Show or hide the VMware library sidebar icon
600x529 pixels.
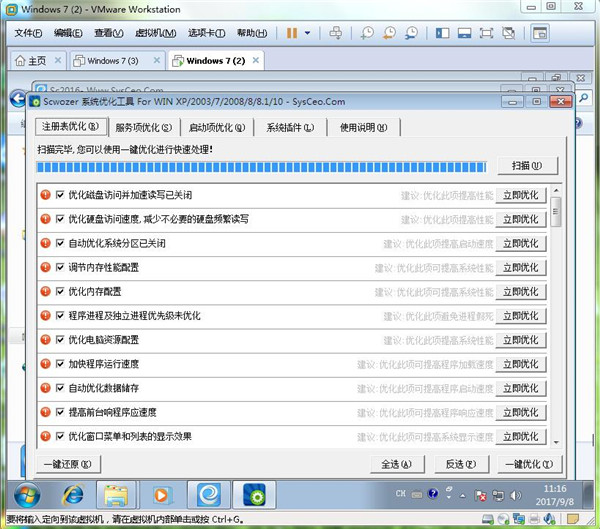(442, 33)
